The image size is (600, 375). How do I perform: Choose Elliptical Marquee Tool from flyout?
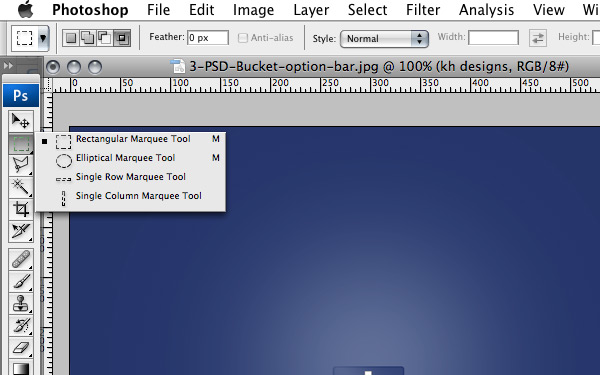(130, 158)
